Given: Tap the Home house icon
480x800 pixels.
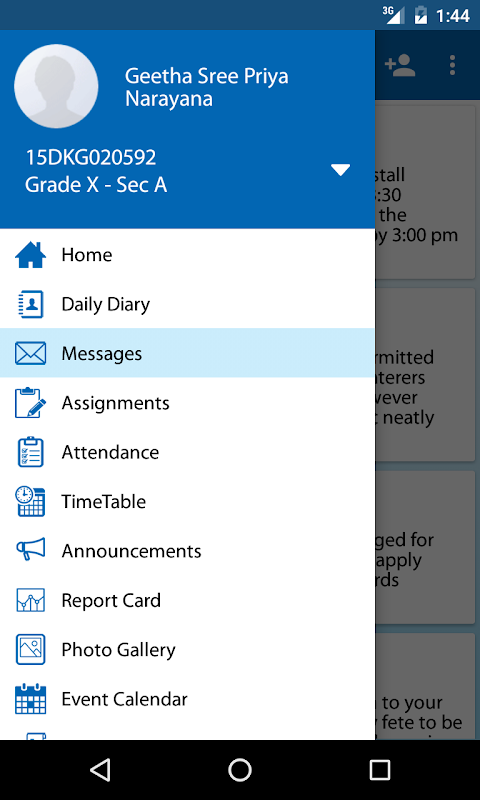Looking at the screenshot, I should (x=31, y=255).
